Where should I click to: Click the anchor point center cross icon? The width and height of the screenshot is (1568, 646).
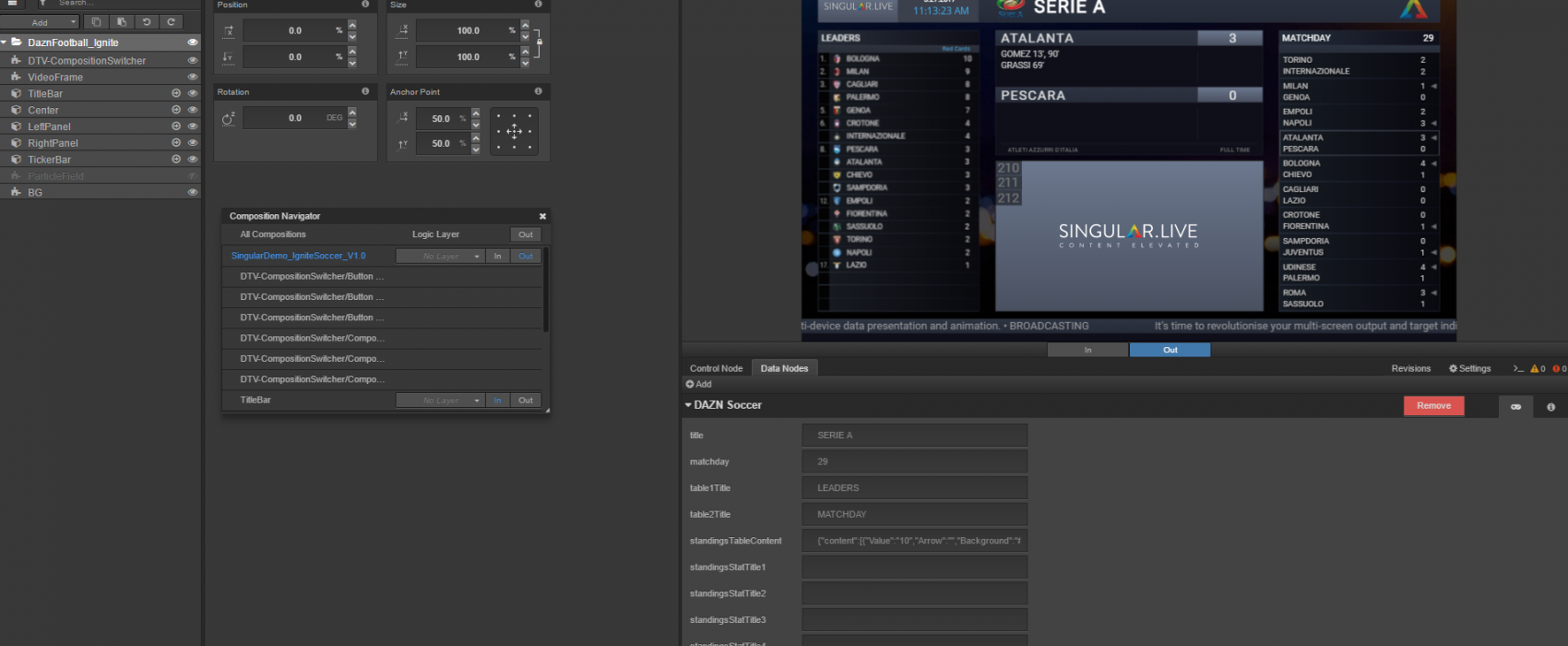point(514,131)
